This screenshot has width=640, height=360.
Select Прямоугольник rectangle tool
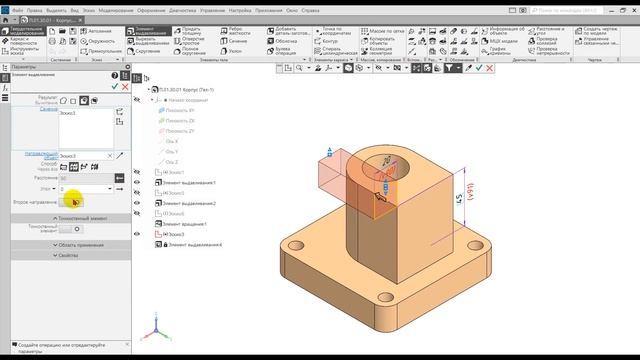[101, 51]
